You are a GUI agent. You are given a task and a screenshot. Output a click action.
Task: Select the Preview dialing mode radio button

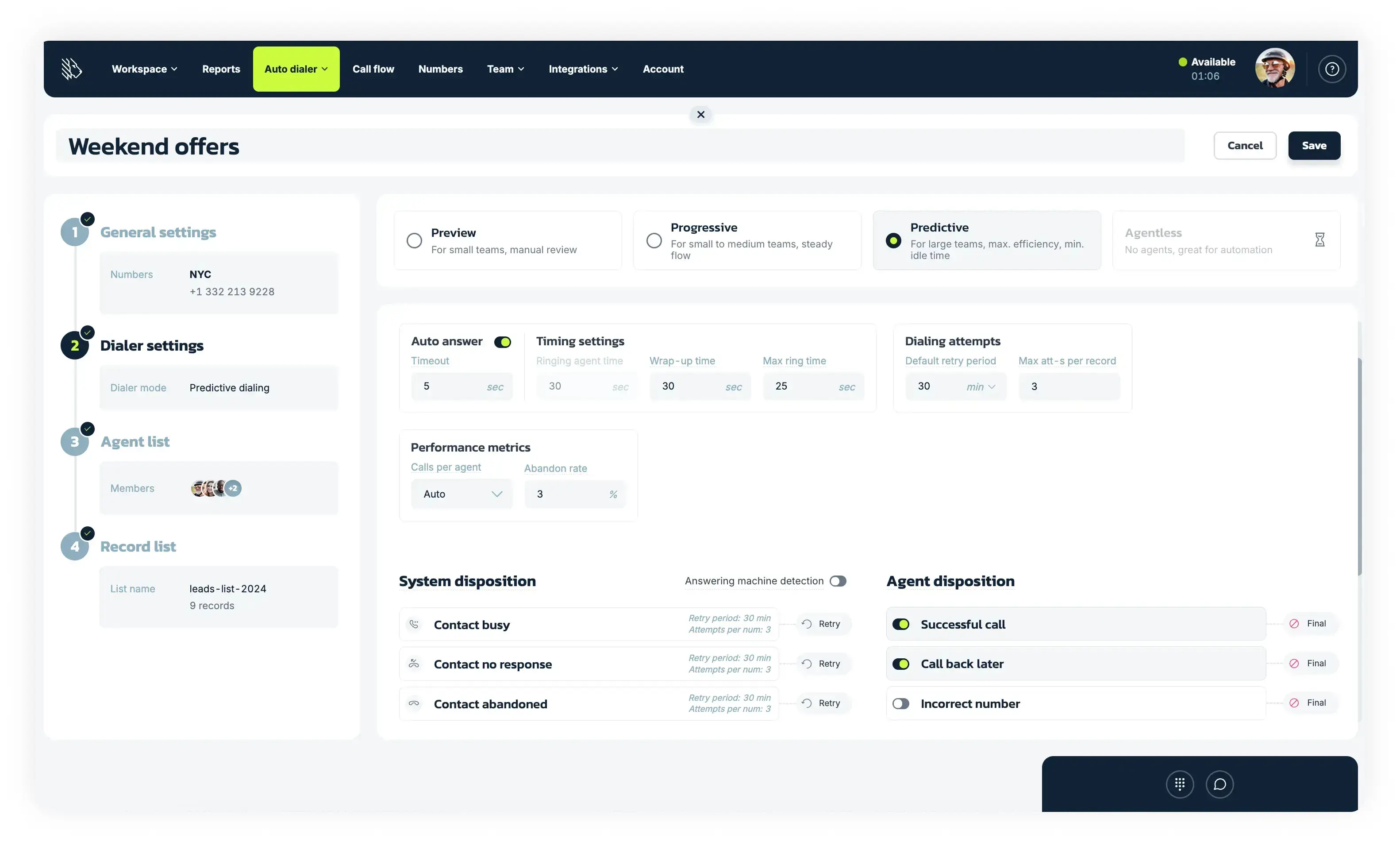pos(414,240)
